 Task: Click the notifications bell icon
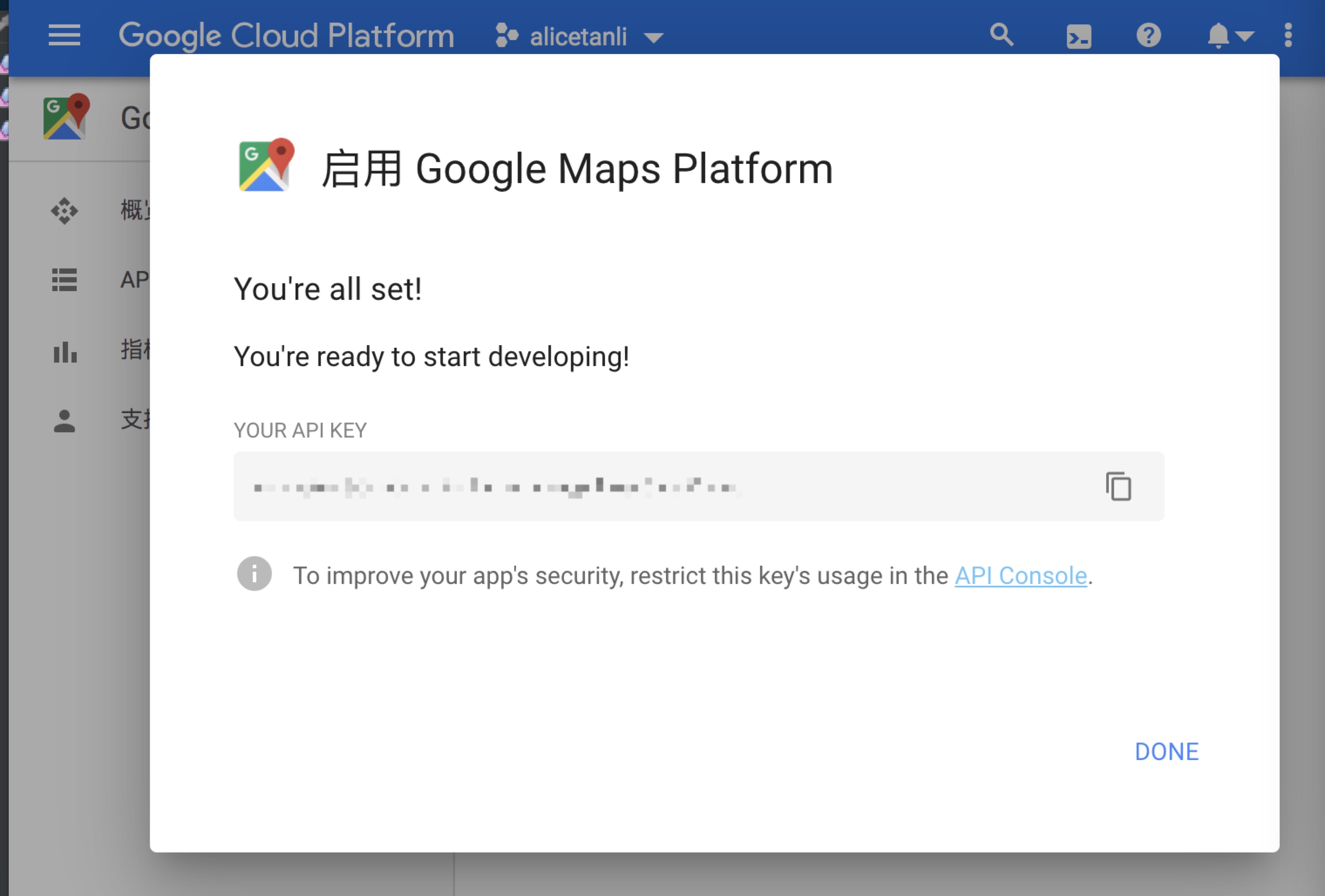tap(1217, 35)
